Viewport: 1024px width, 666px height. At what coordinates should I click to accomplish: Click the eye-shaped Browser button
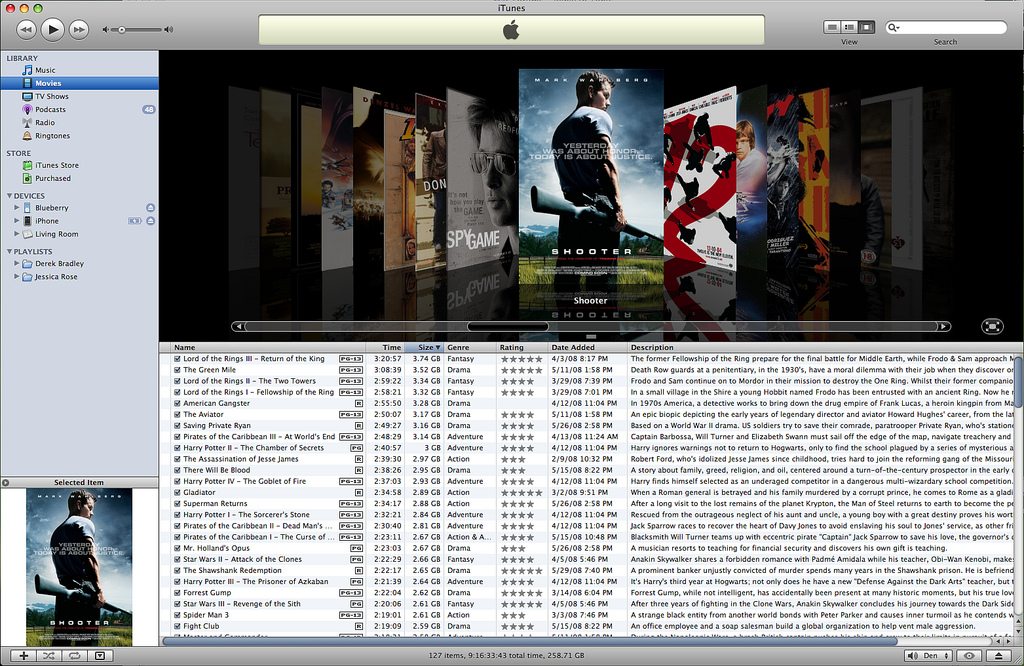pyautogui.click(x=969, y=656)
